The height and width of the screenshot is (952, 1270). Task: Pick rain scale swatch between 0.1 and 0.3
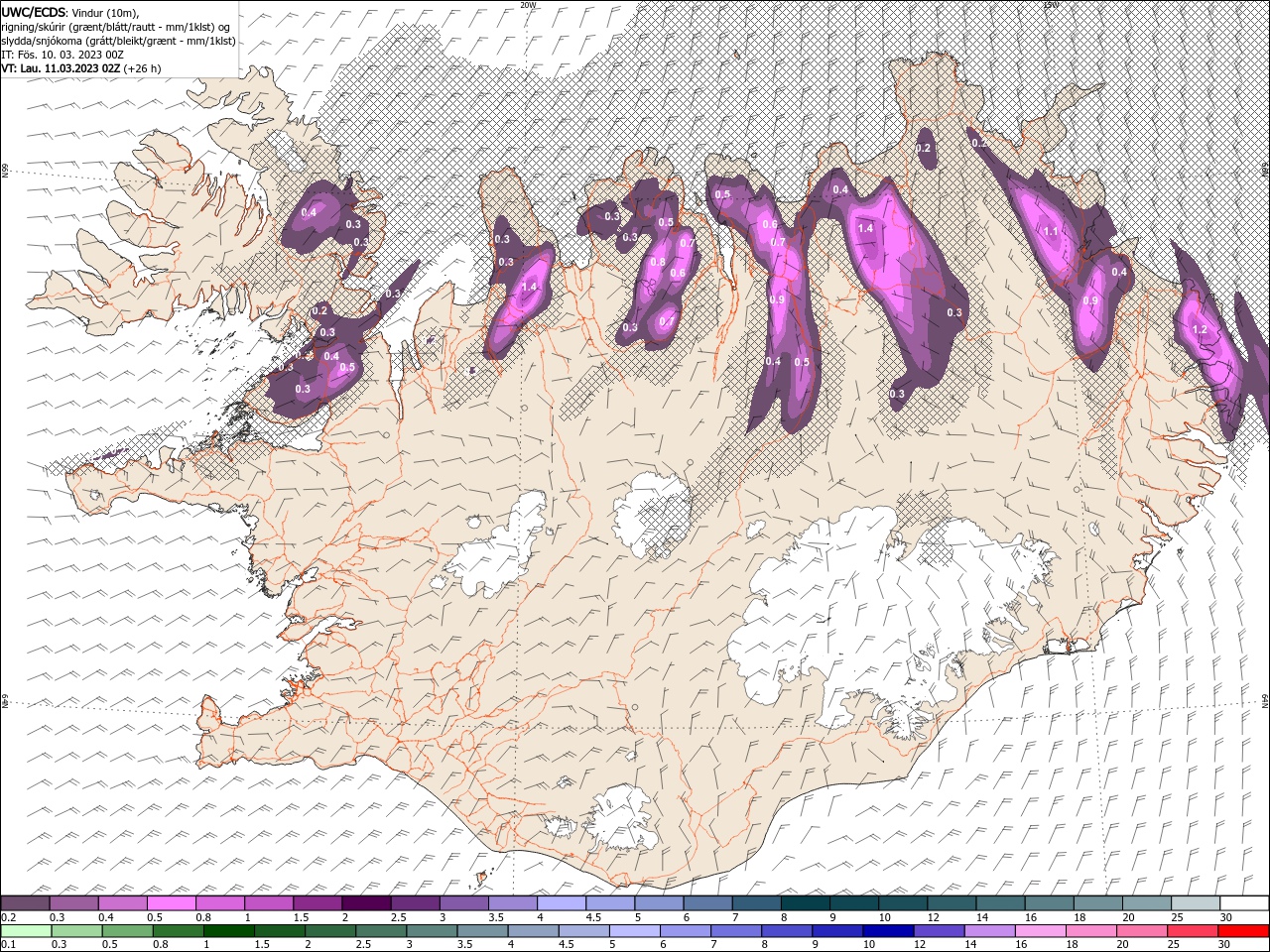tap(25, 931)
